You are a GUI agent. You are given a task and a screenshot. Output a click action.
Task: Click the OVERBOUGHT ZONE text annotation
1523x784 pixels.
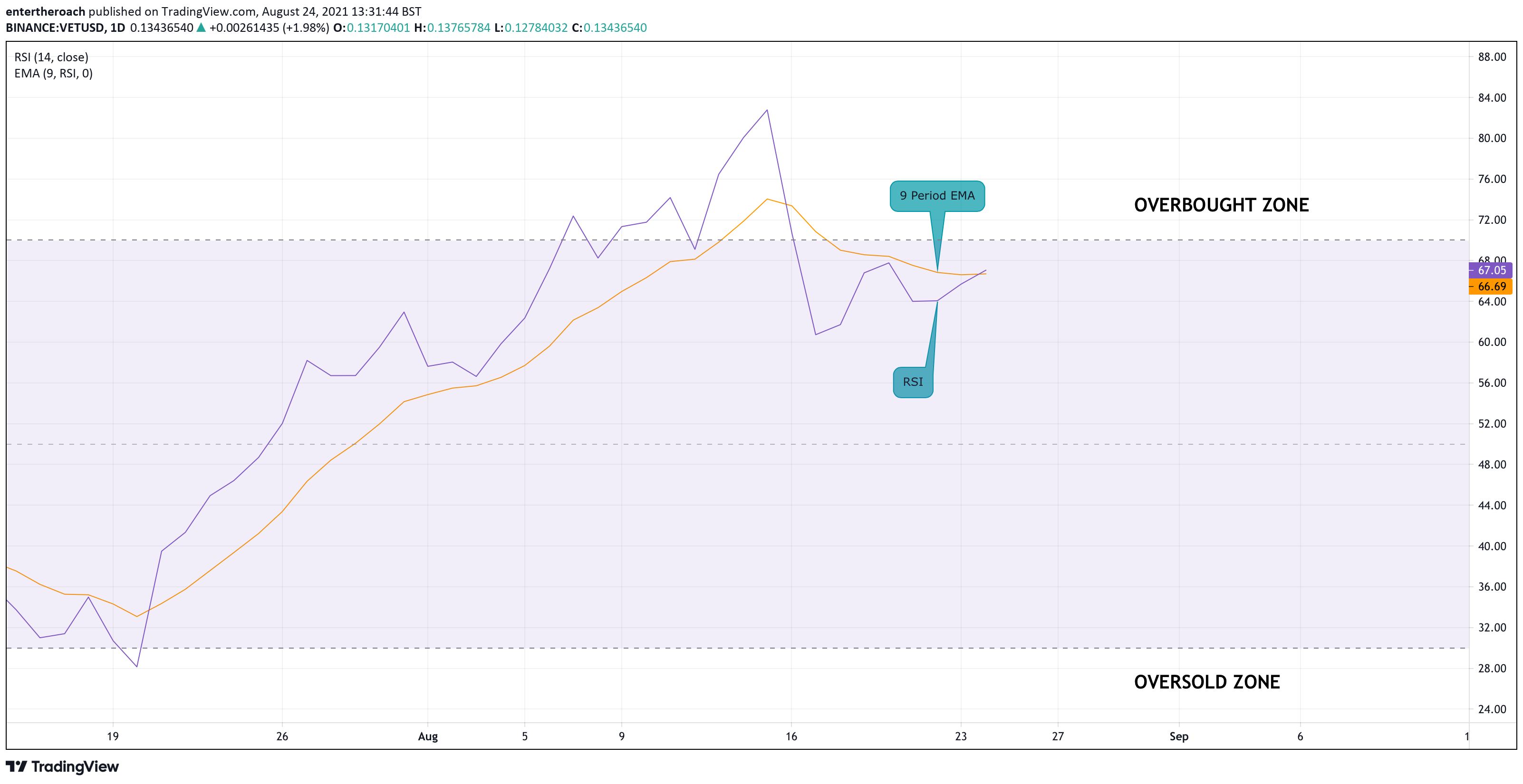coord(1222,205)
